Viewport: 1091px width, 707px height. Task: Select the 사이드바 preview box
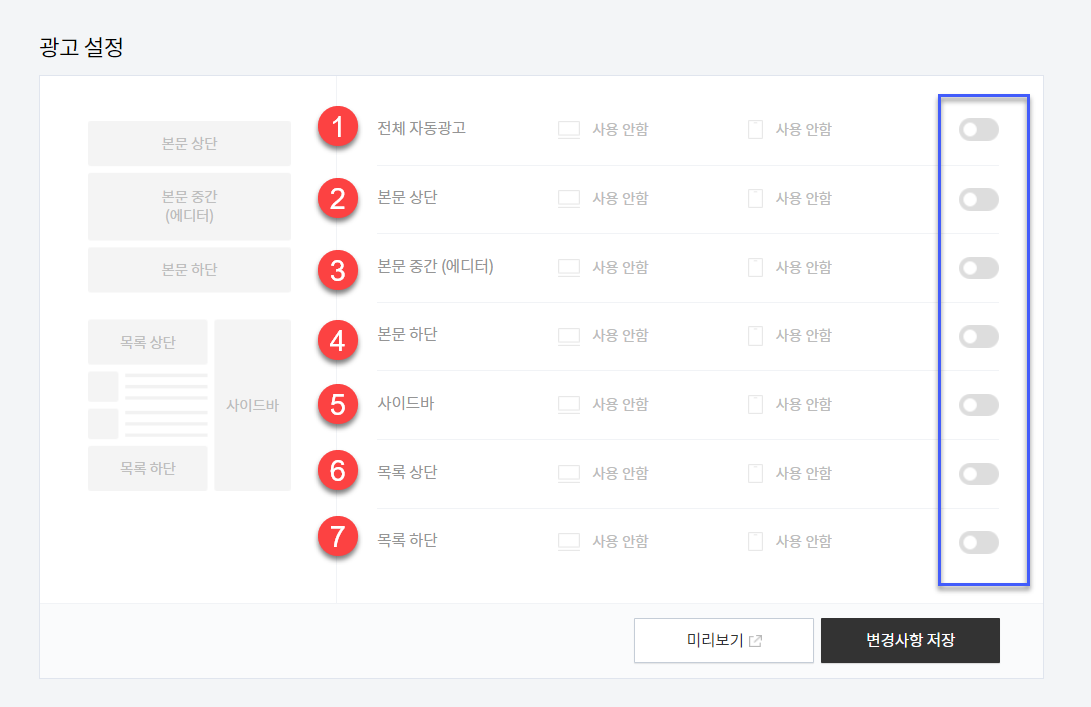pos(252,404)
